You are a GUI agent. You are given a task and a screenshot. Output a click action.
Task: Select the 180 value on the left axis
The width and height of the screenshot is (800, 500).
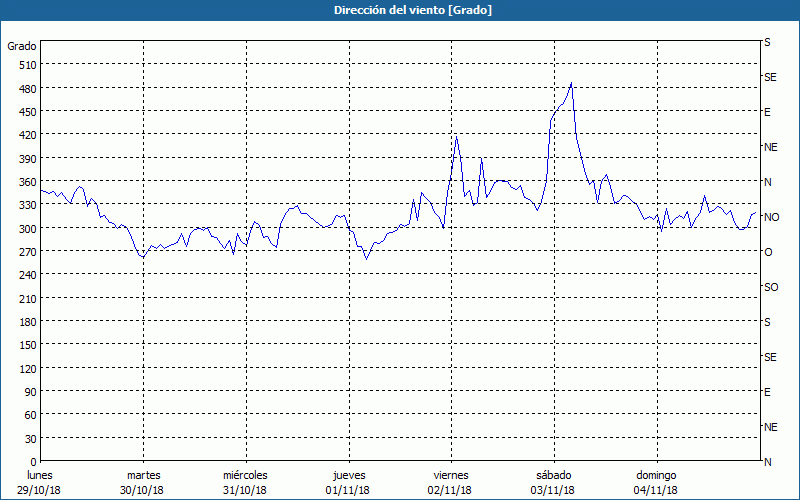(28, 322)
